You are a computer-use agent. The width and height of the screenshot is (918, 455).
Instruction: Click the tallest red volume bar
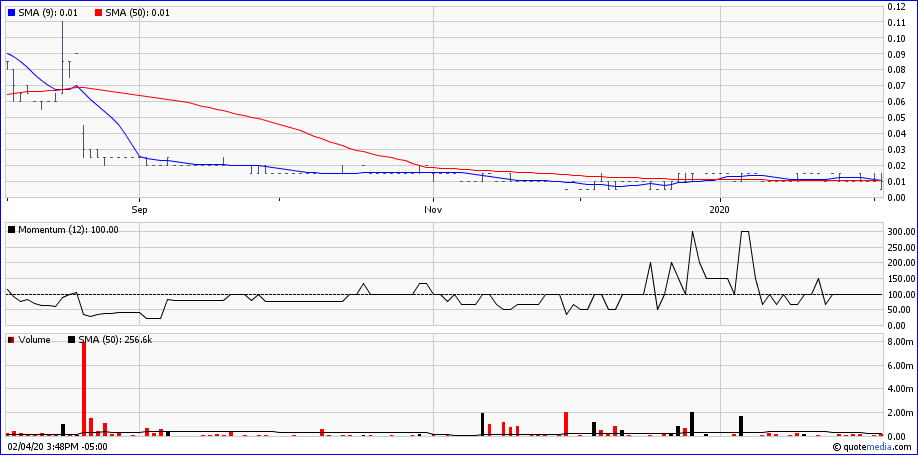tap(83, 388)
